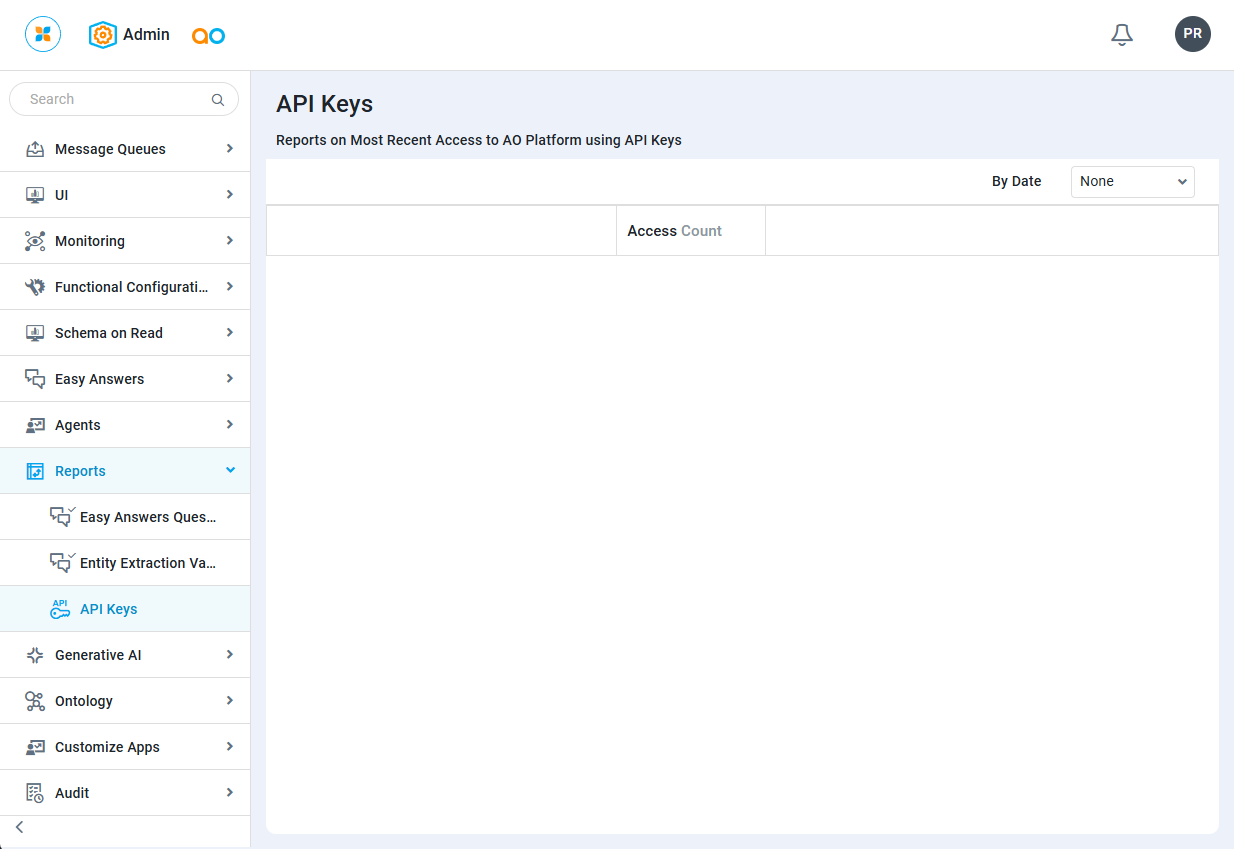This screenshot has width=1234, height=849.
Task: Collapse the Reports section chevron
Action: pyautogui.click(x=230, y=470)
